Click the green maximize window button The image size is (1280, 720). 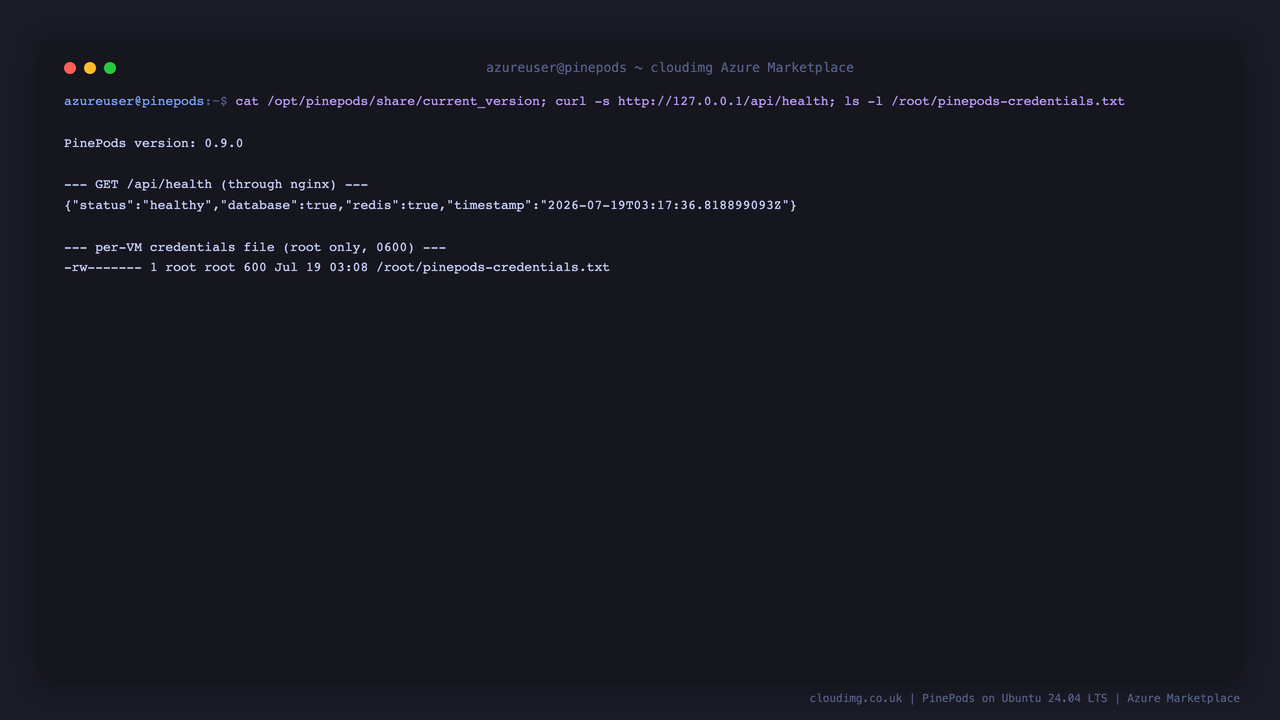(x=110, y=68)
